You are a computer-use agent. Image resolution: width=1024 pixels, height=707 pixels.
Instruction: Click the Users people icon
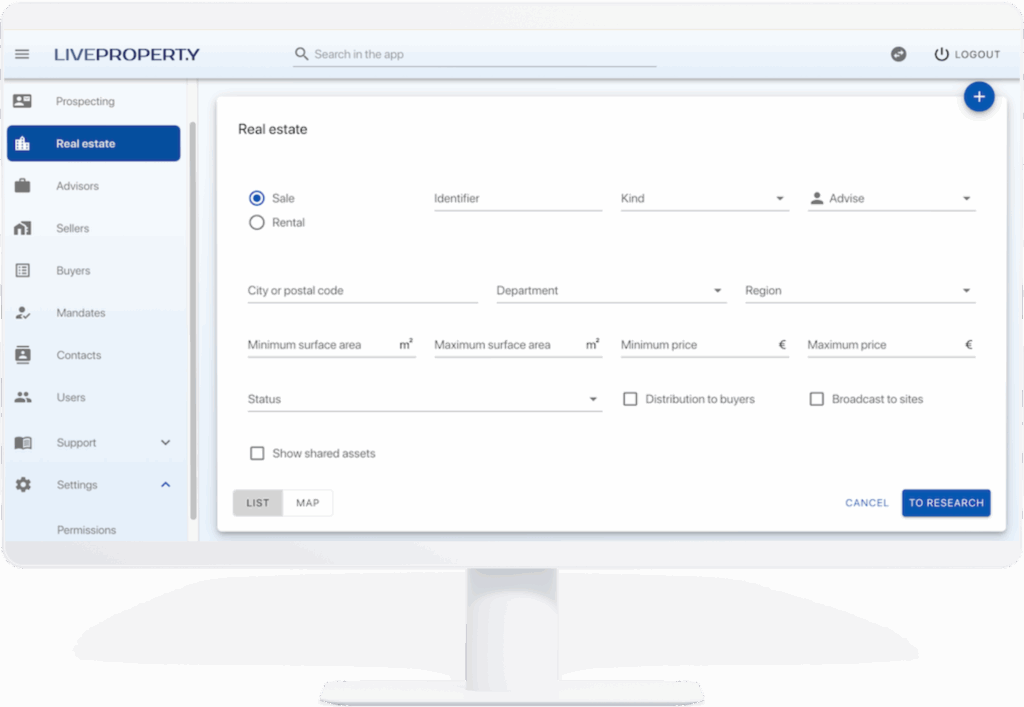click(23, 397)
